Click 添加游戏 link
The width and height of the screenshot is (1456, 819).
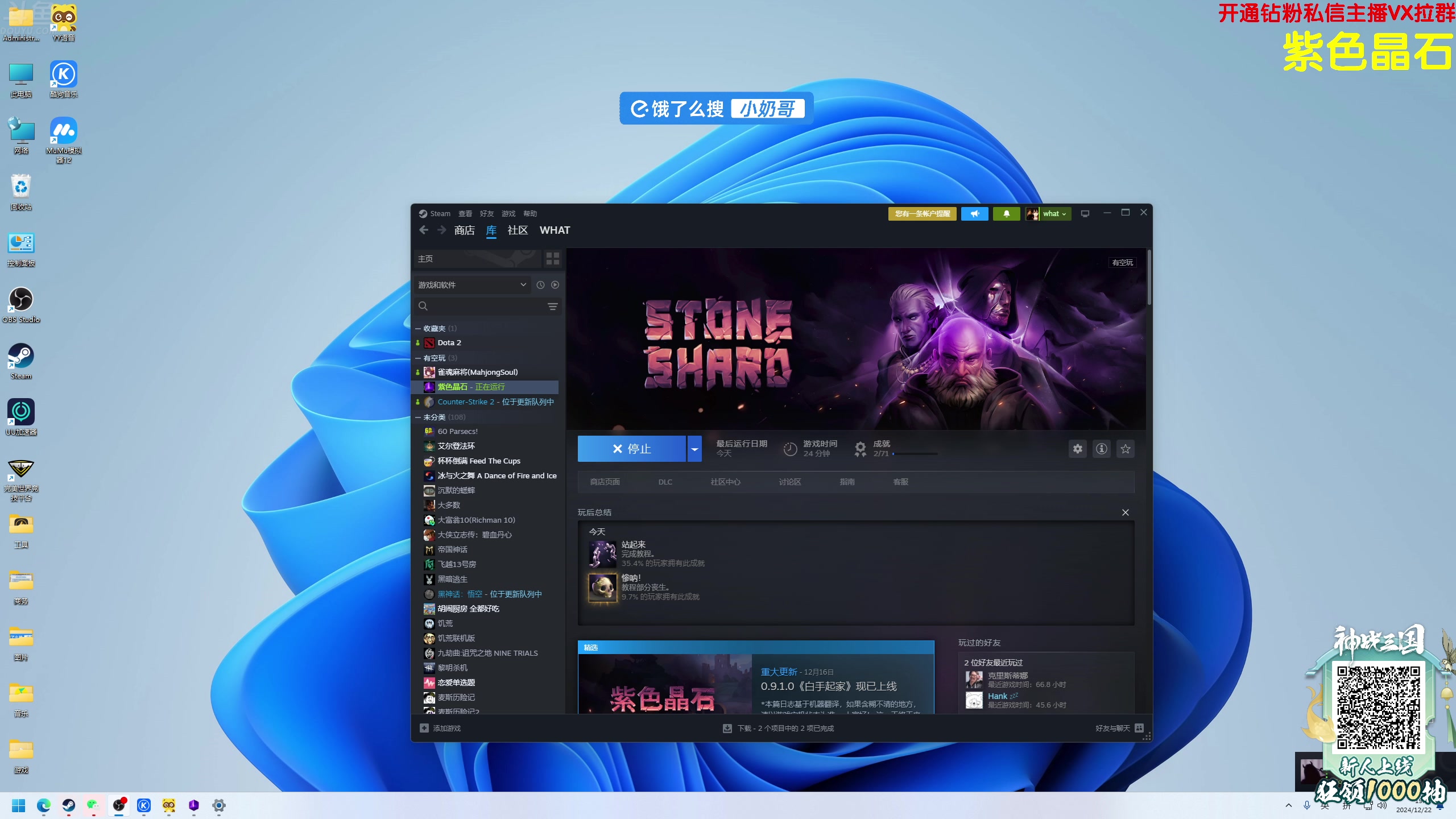447,728
